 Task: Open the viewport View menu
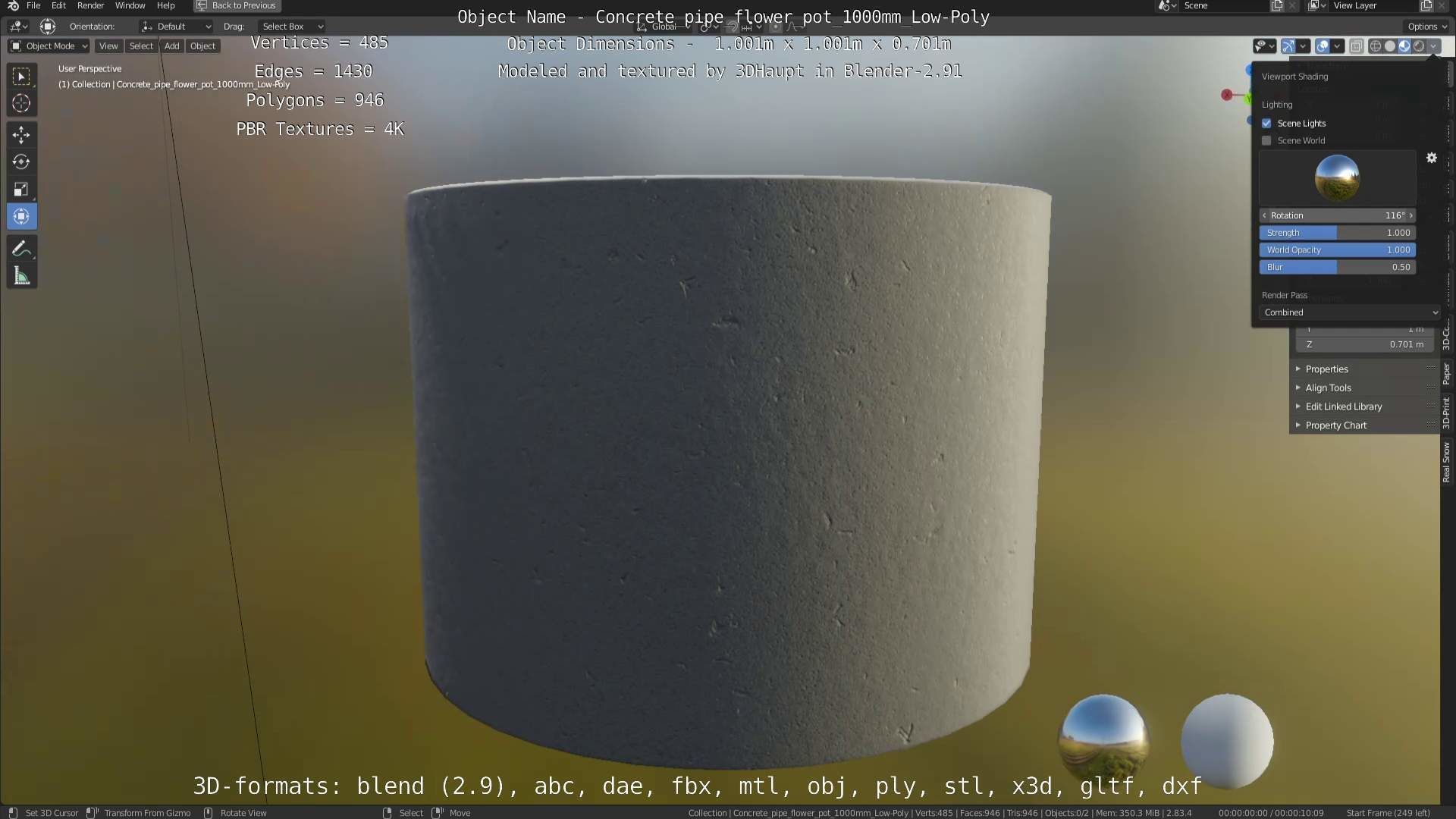108,46
